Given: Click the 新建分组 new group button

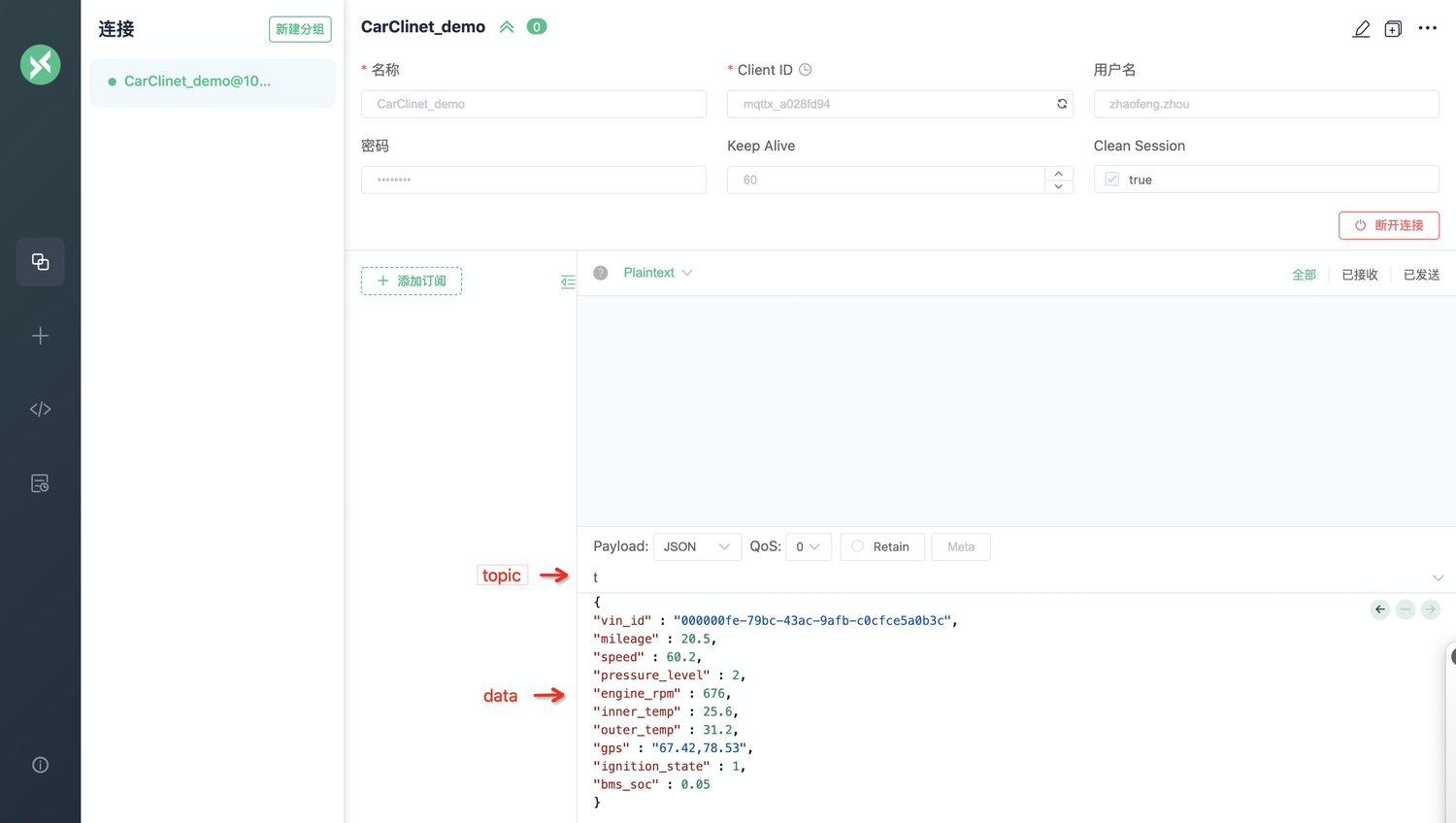Looking at the screenshot, I should [x=300, y=29].
